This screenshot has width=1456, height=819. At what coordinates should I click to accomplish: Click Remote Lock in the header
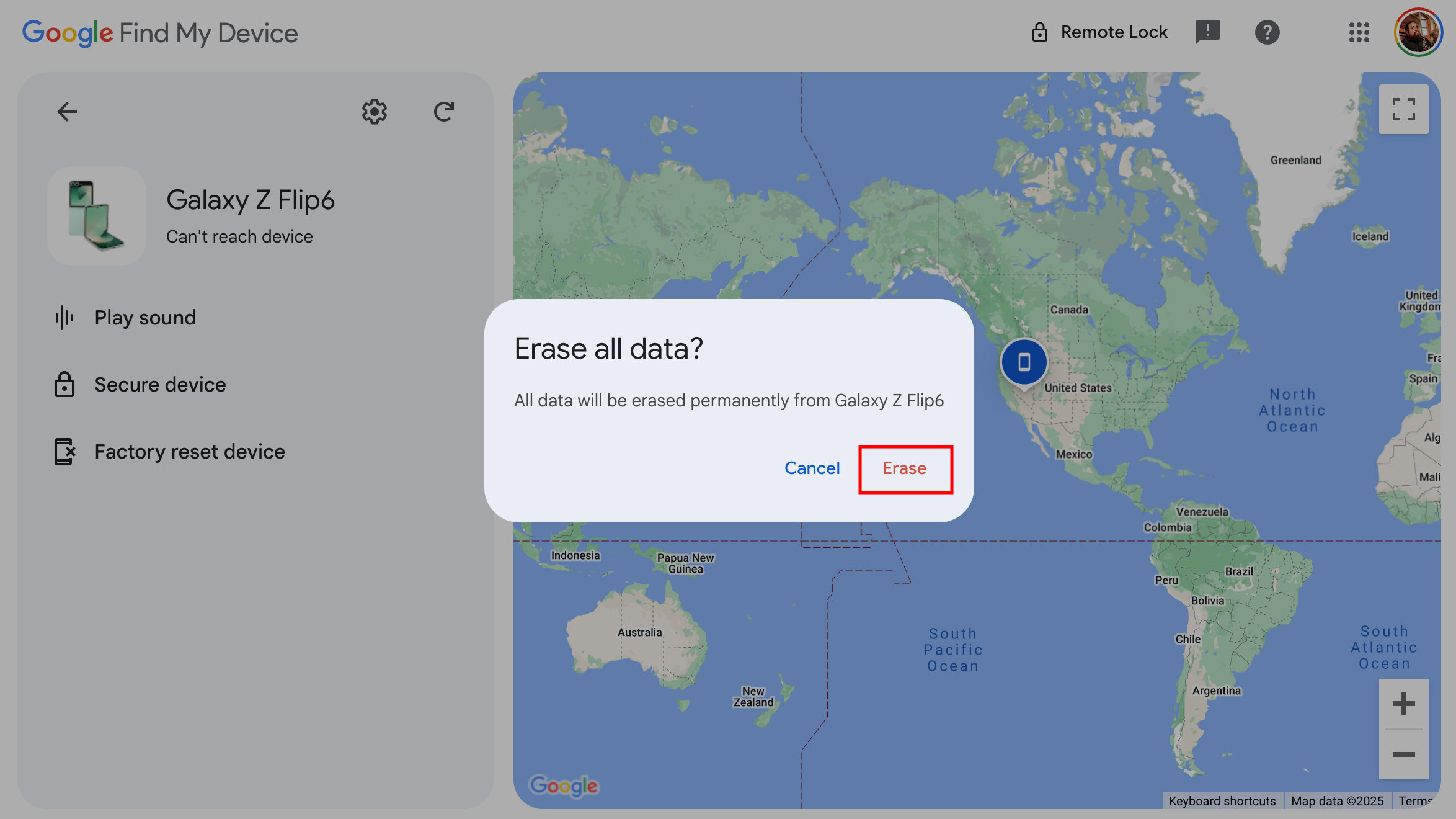pos(1100,32)
